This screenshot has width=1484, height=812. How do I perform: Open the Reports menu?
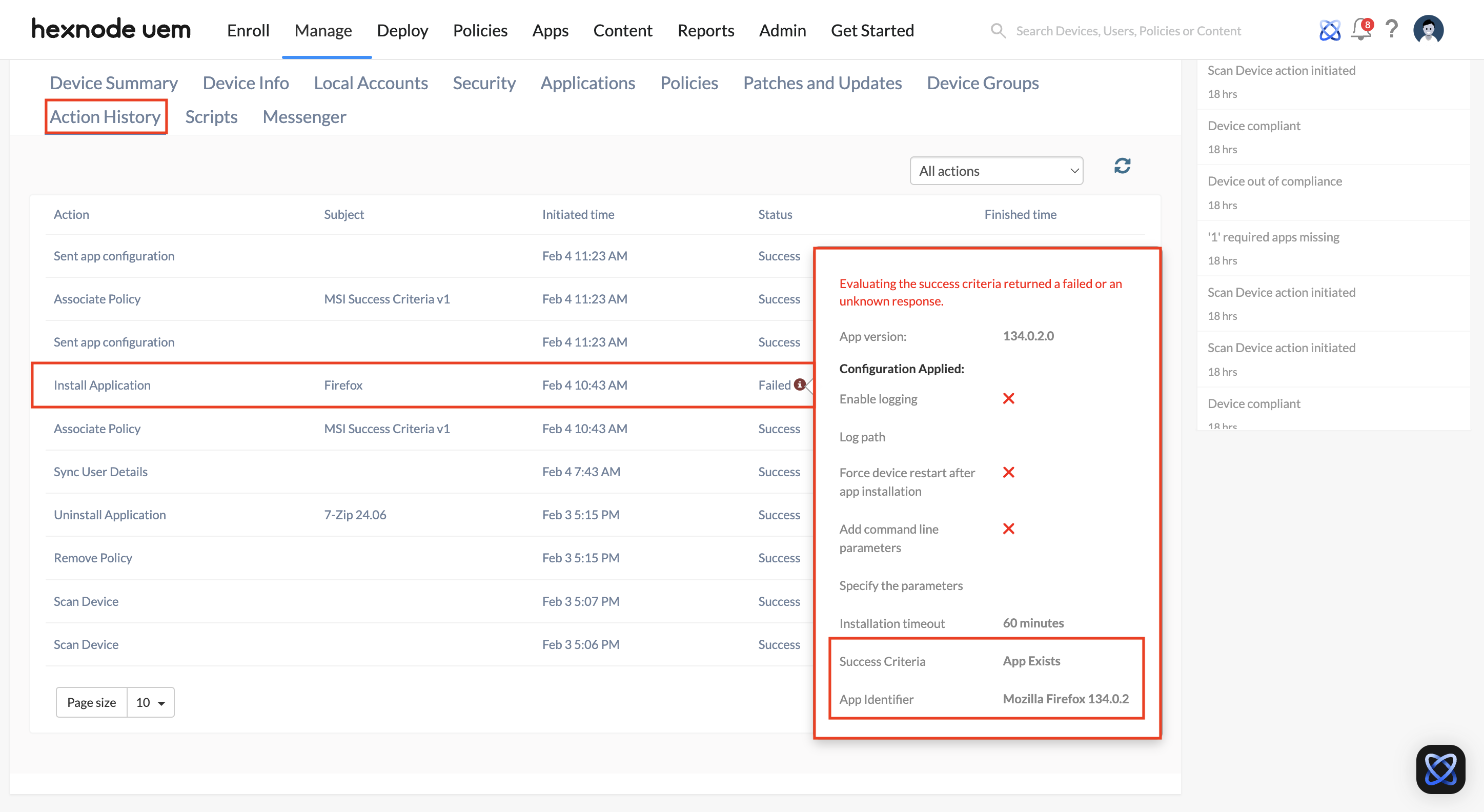[706, 31]
